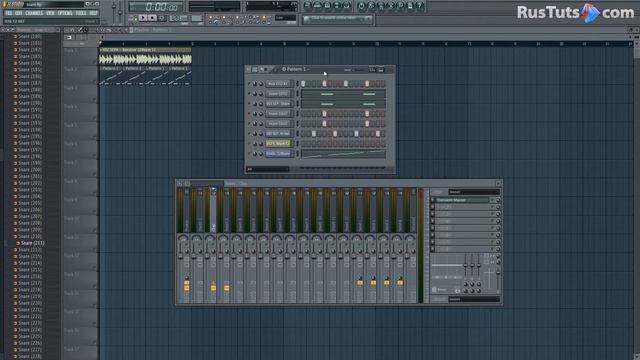Open the EDIT menu
Screen dimensions: 640x360
click(x=19, y=13)
